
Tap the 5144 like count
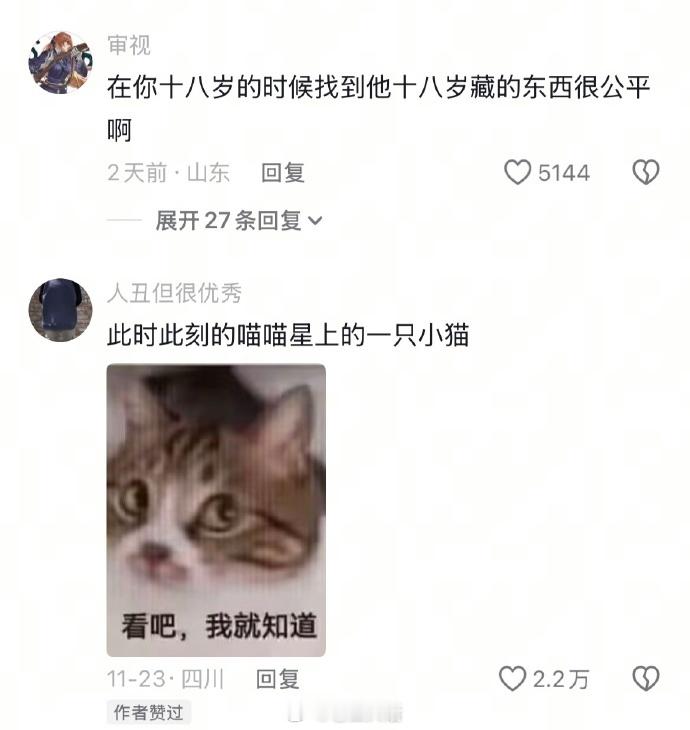564,173
